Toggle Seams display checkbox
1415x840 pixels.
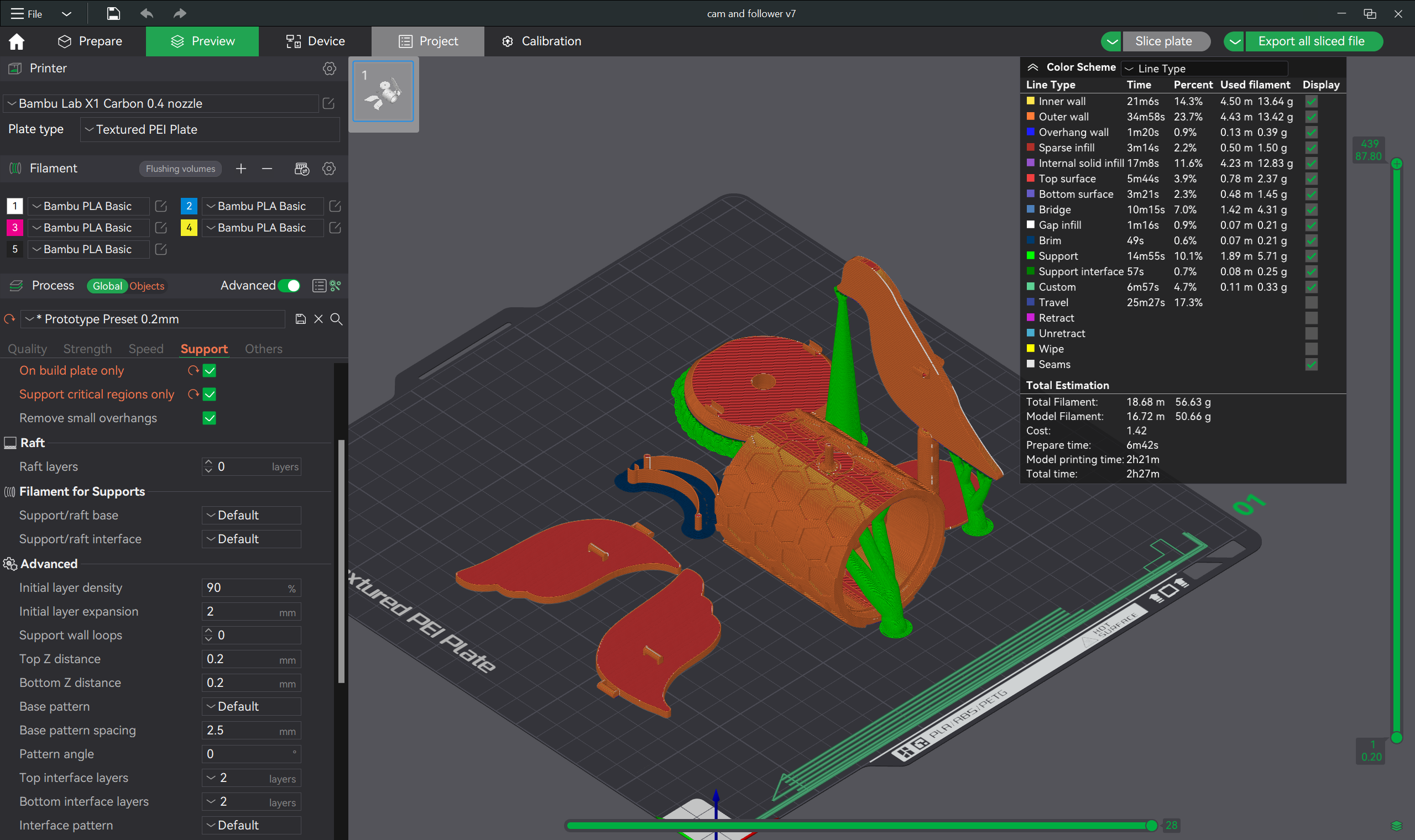[1312, 365]
